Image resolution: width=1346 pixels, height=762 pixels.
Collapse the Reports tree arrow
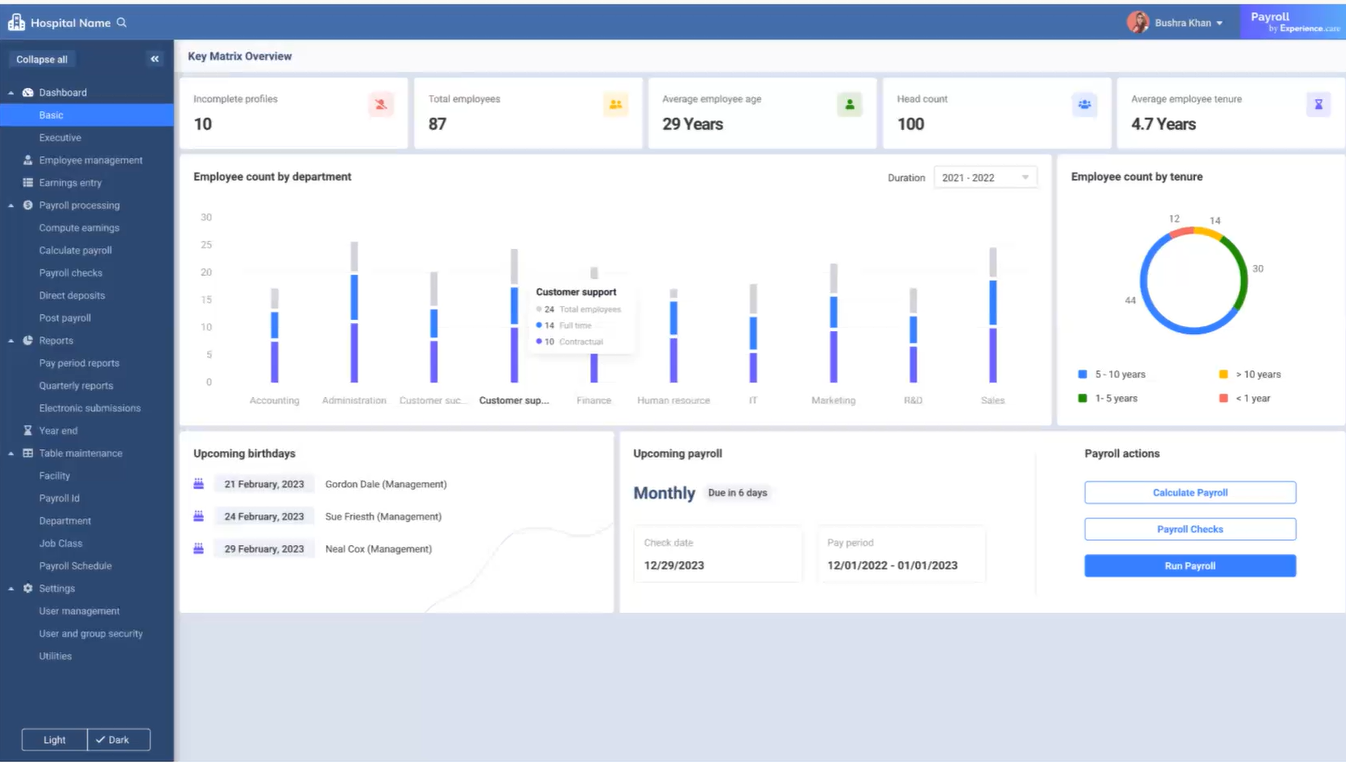tap(11, 341)
